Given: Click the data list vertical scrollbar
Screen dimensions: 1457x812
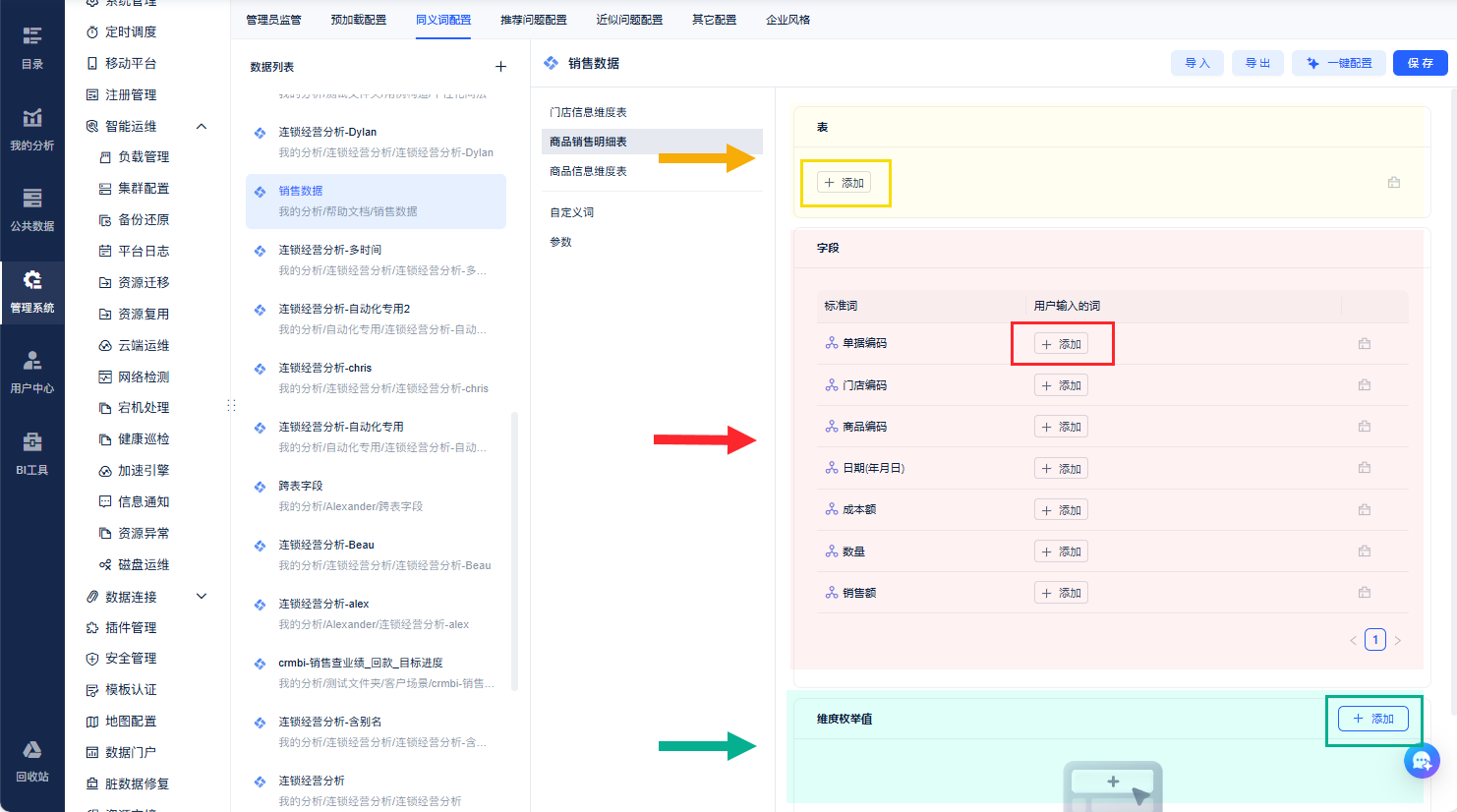Looking at the screenshot, I should click(515, 551).
